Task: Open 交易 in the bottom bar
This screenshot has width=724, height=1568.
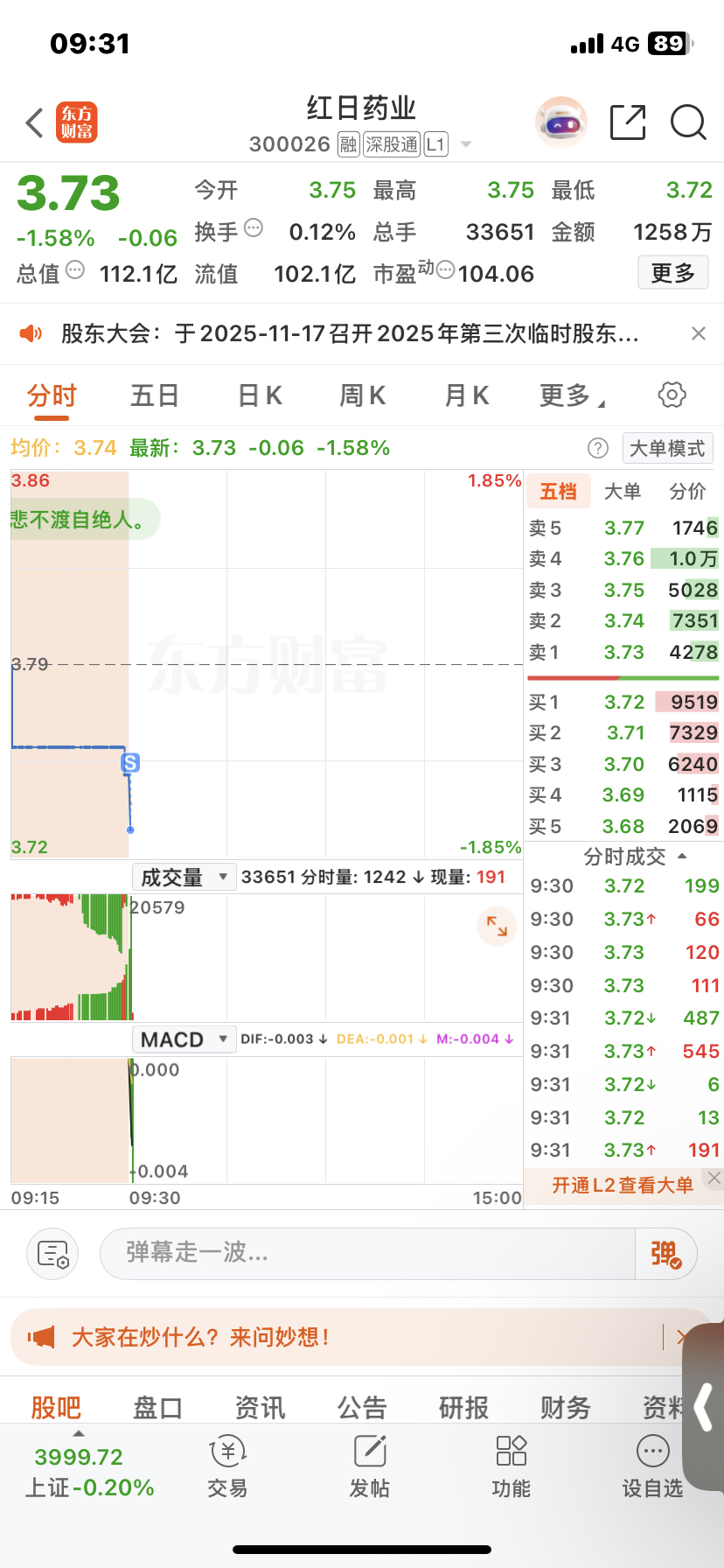Action: pyautogui.click(x=227, y=1467)
